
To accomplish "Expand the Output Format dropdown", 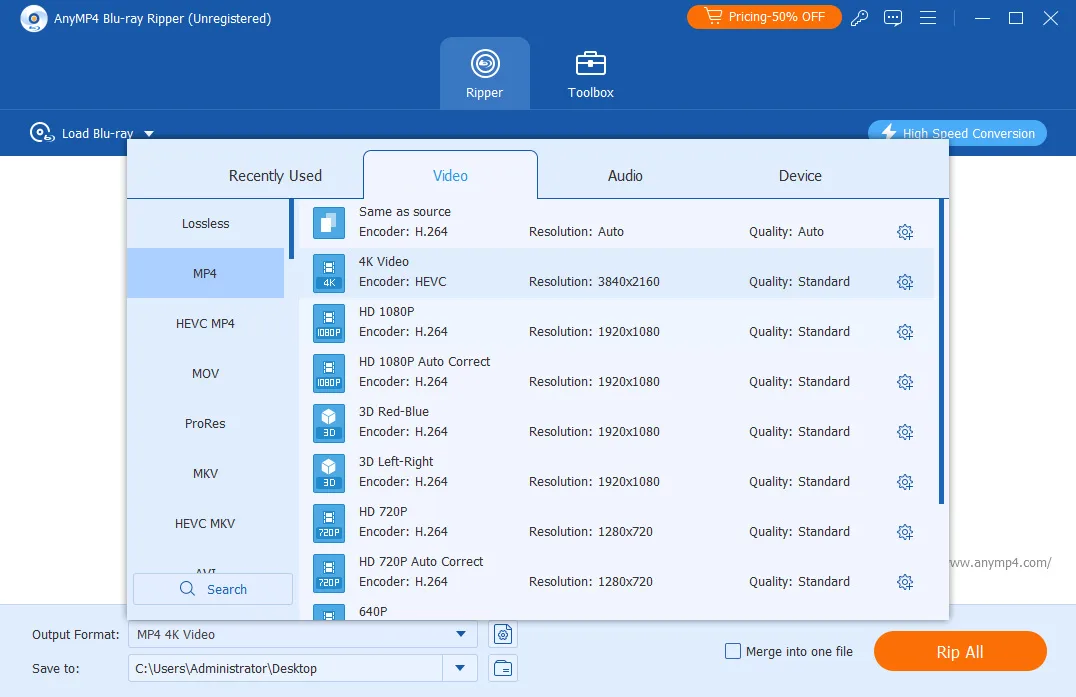I will [x=461, y=635].
